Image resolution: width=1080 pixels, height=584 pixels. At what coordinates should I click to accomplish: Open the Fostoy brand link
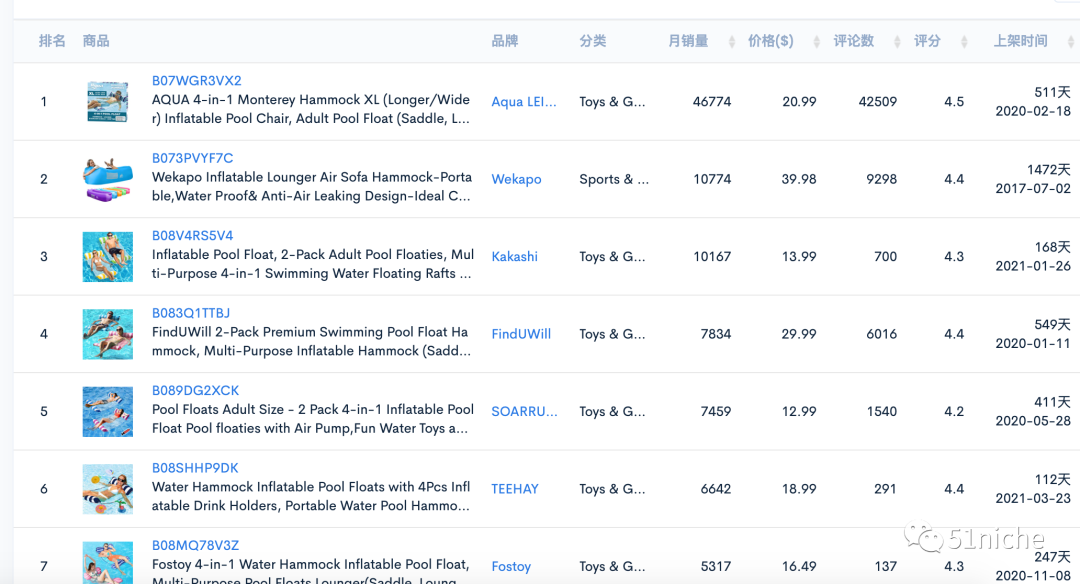pyautogui.click(x=511, y=567)
